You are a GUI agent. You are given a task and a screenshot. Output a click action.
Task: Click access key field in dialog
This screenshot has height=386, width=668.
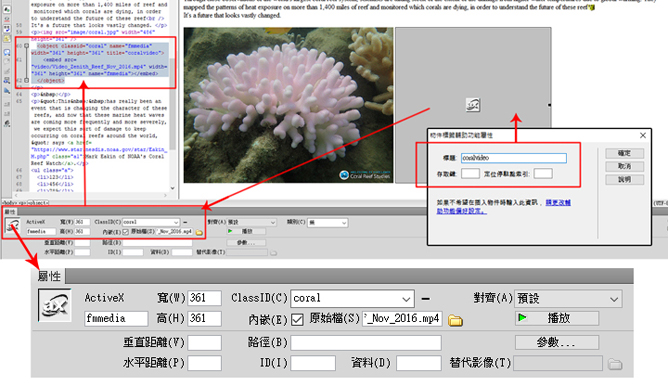coord(470,173)
